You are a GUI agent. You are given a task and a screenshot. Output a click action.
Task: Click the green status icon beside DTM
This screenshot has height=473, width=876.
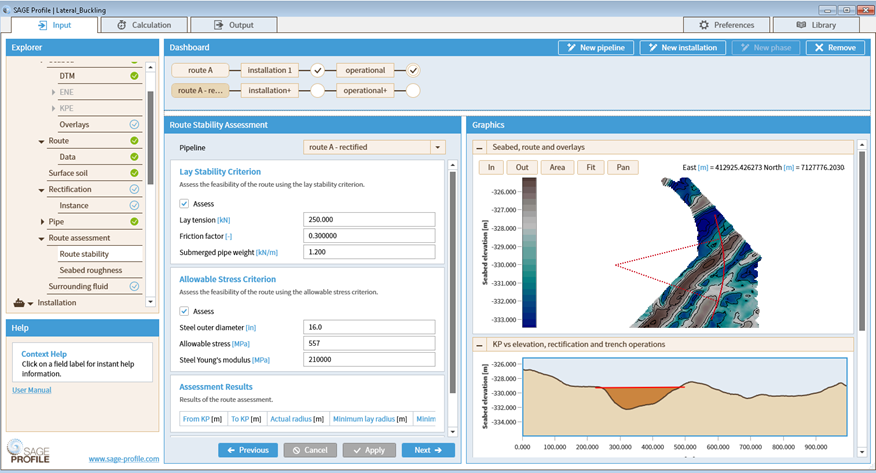click(134, 76)
